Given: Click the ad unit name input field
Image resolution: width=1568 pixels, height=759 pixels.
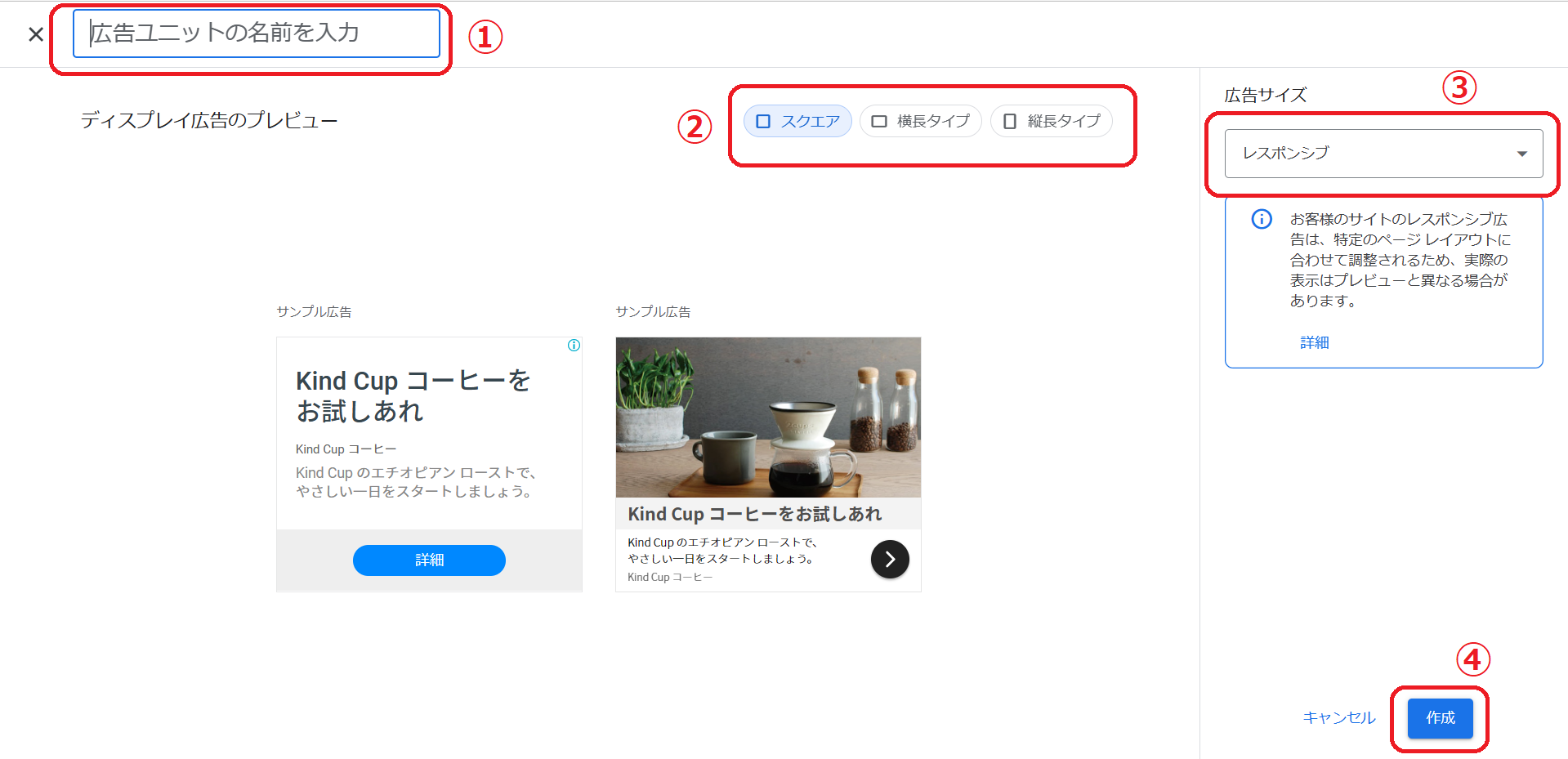Looking at the screenshot, I should (257, 33).
